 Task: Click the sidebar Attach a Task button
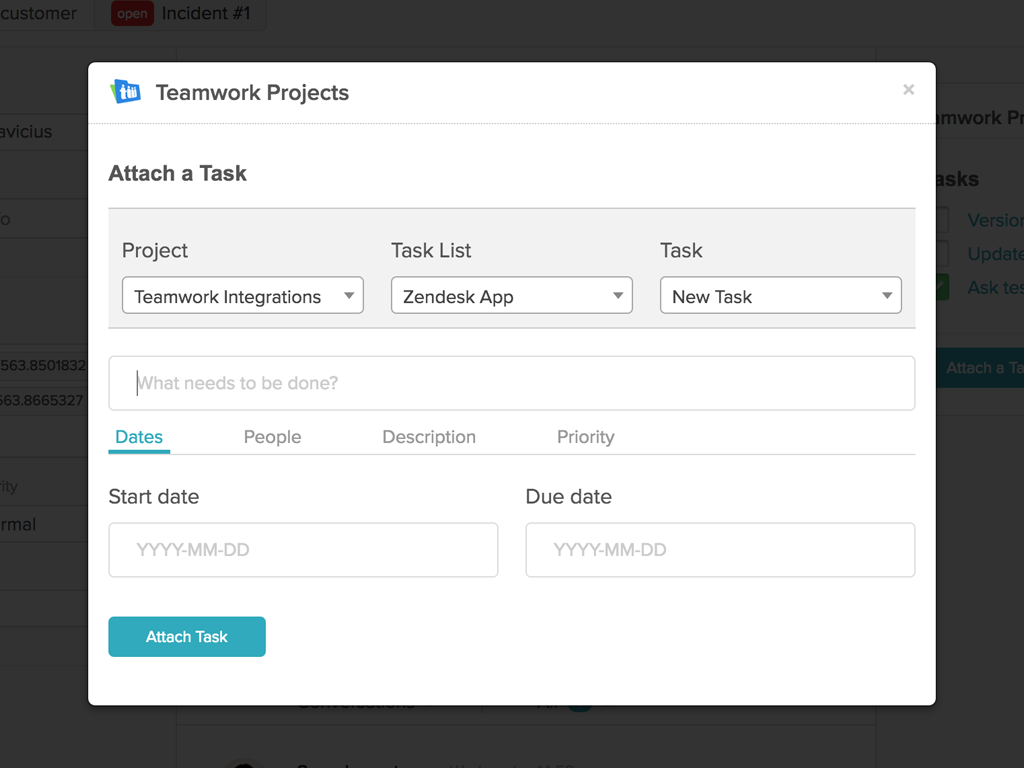point(982,368)
